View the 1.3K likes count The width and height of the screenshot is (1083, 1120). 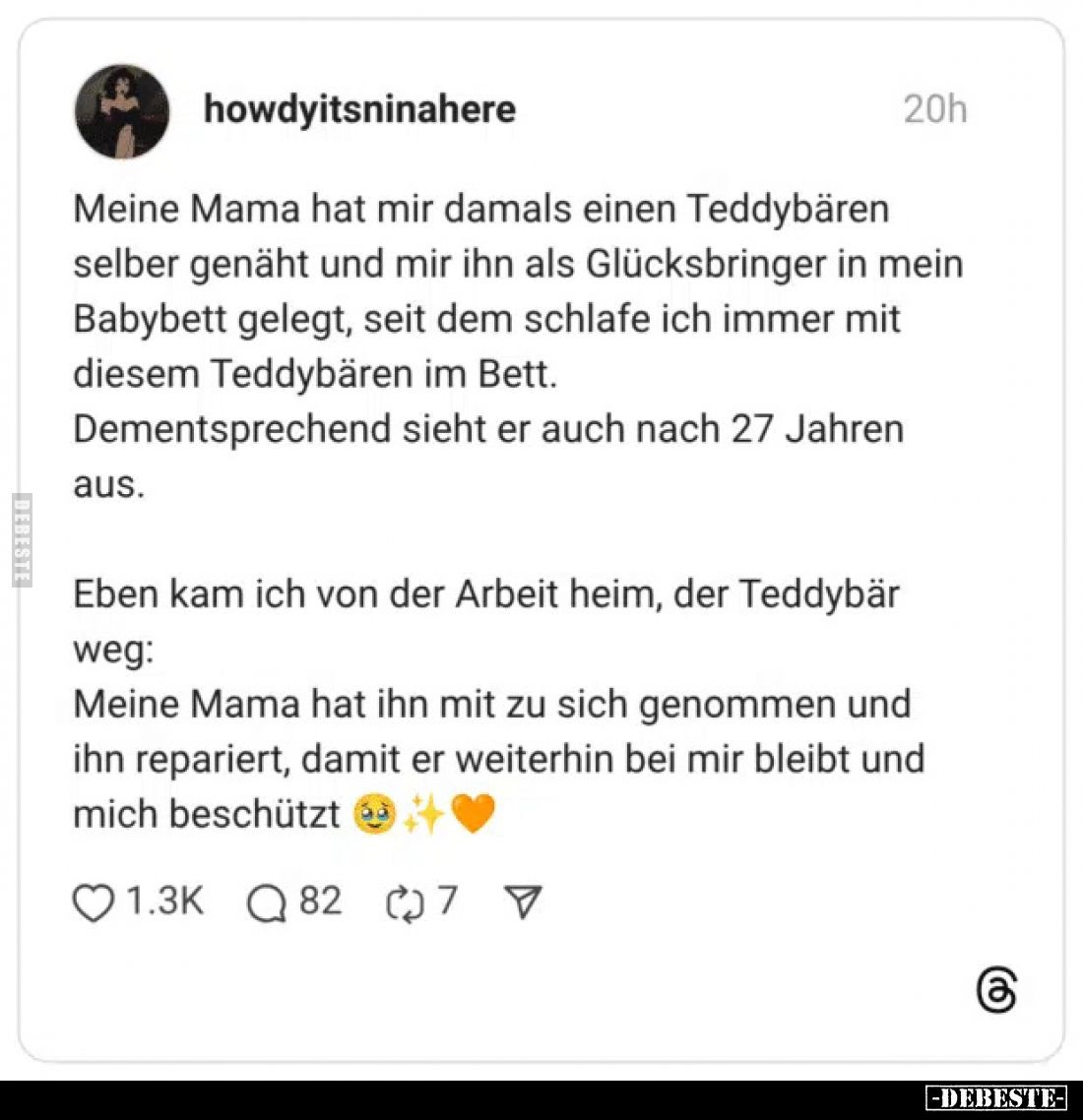coord(164,901)
